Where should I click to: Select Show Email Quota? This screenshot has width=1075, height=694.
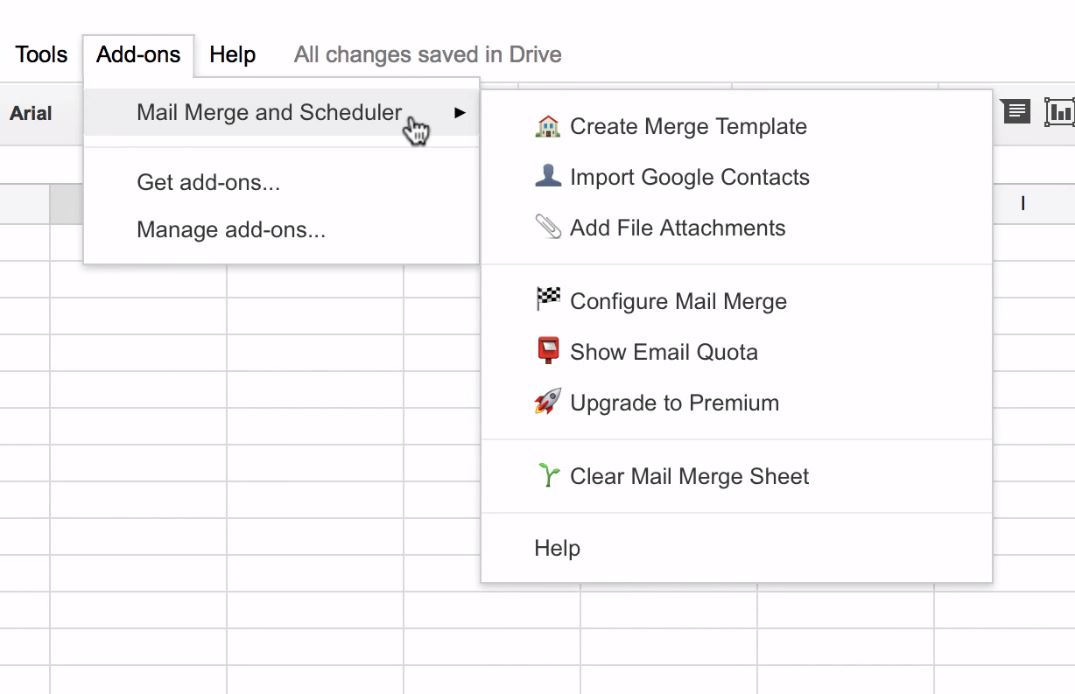[736, 352]
